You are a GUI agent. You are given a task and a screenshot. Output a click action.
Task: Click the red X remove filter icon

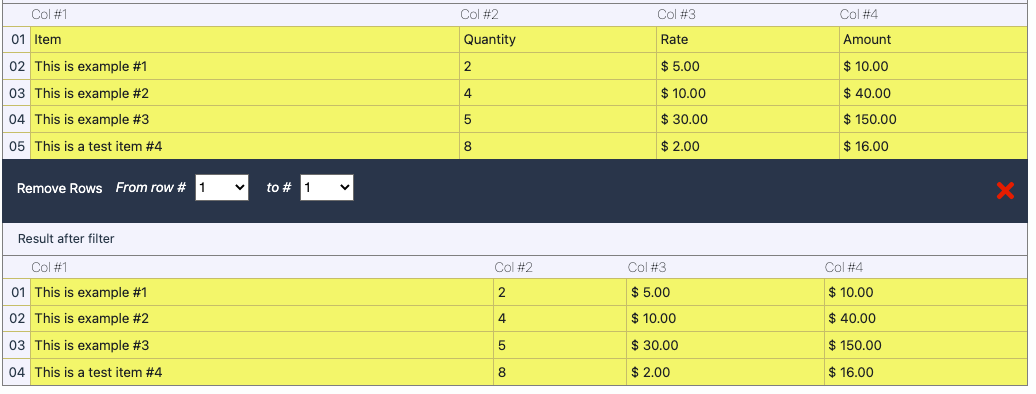1005,190
